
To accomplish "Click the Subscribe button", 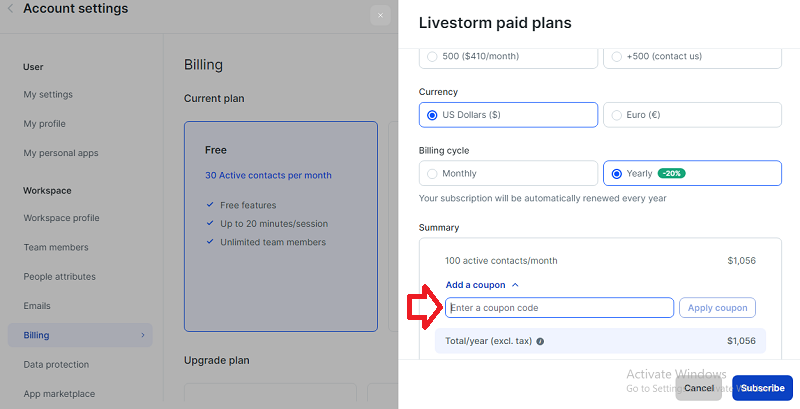I will click(x=762, y=388).
